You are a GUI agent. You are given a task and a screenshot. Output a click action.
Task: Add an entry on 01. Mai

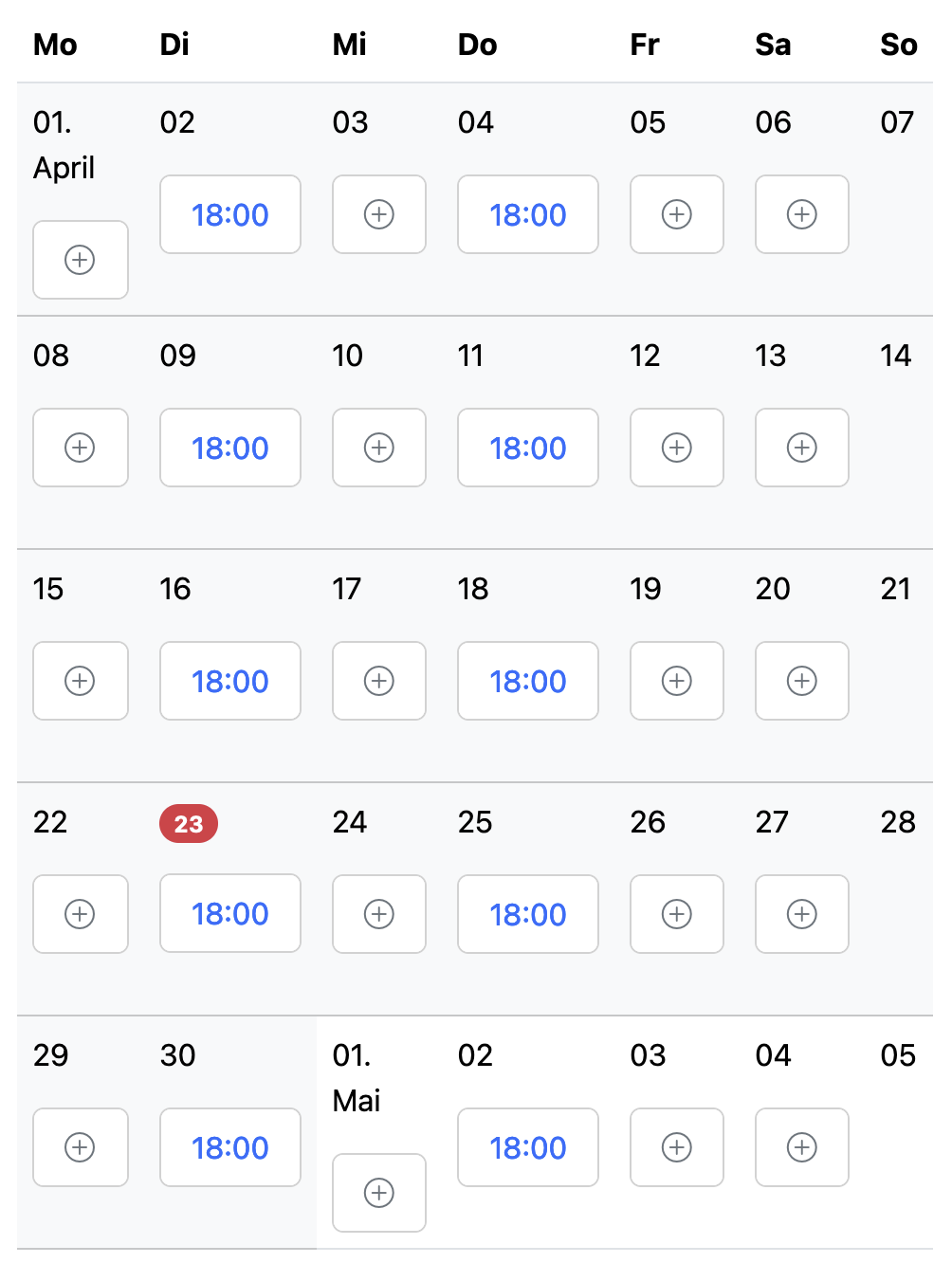tap(379, 1193)
